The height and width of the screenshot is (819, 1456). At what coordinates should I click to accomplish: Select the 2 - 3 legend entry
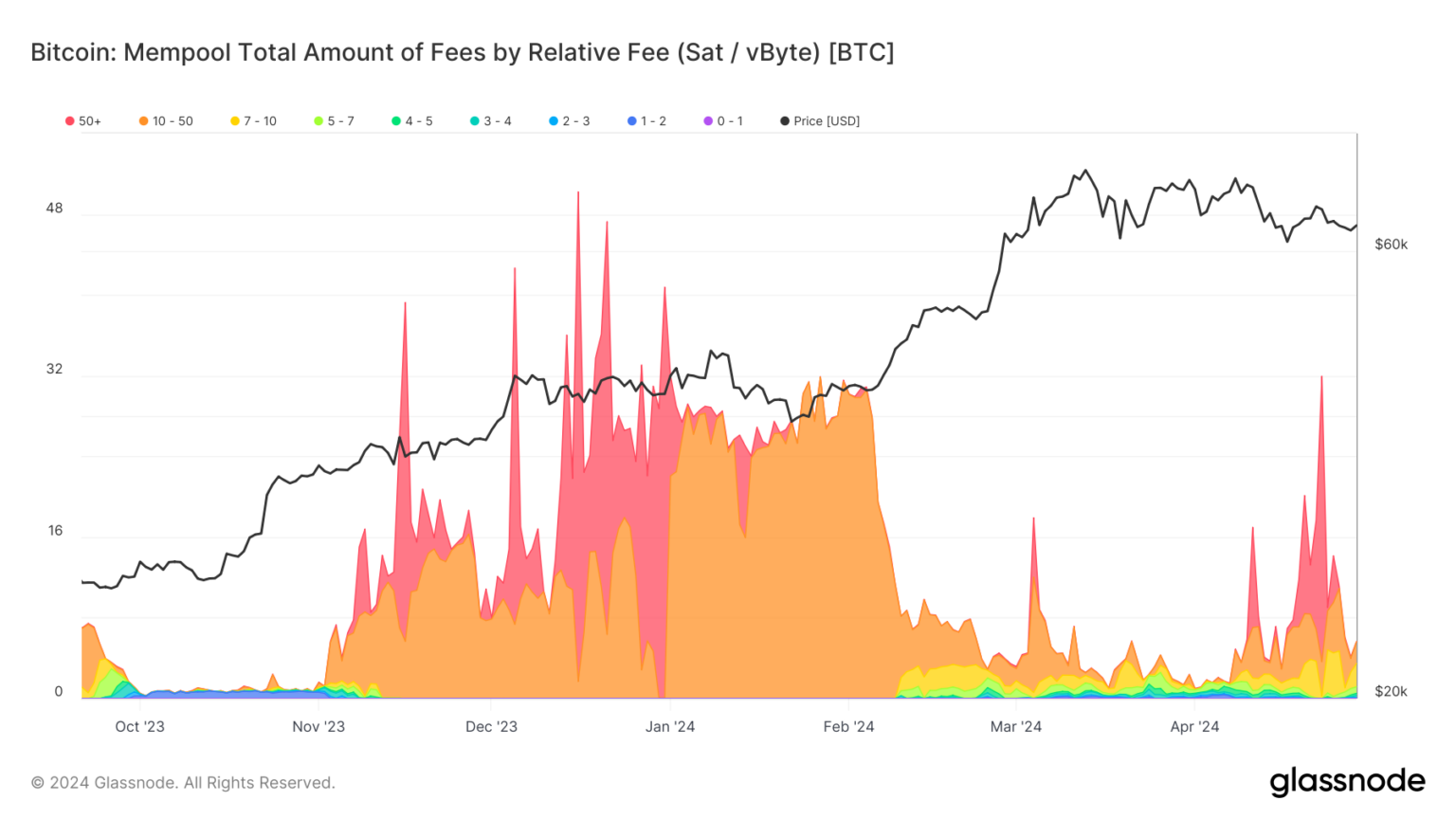[570, 121]
